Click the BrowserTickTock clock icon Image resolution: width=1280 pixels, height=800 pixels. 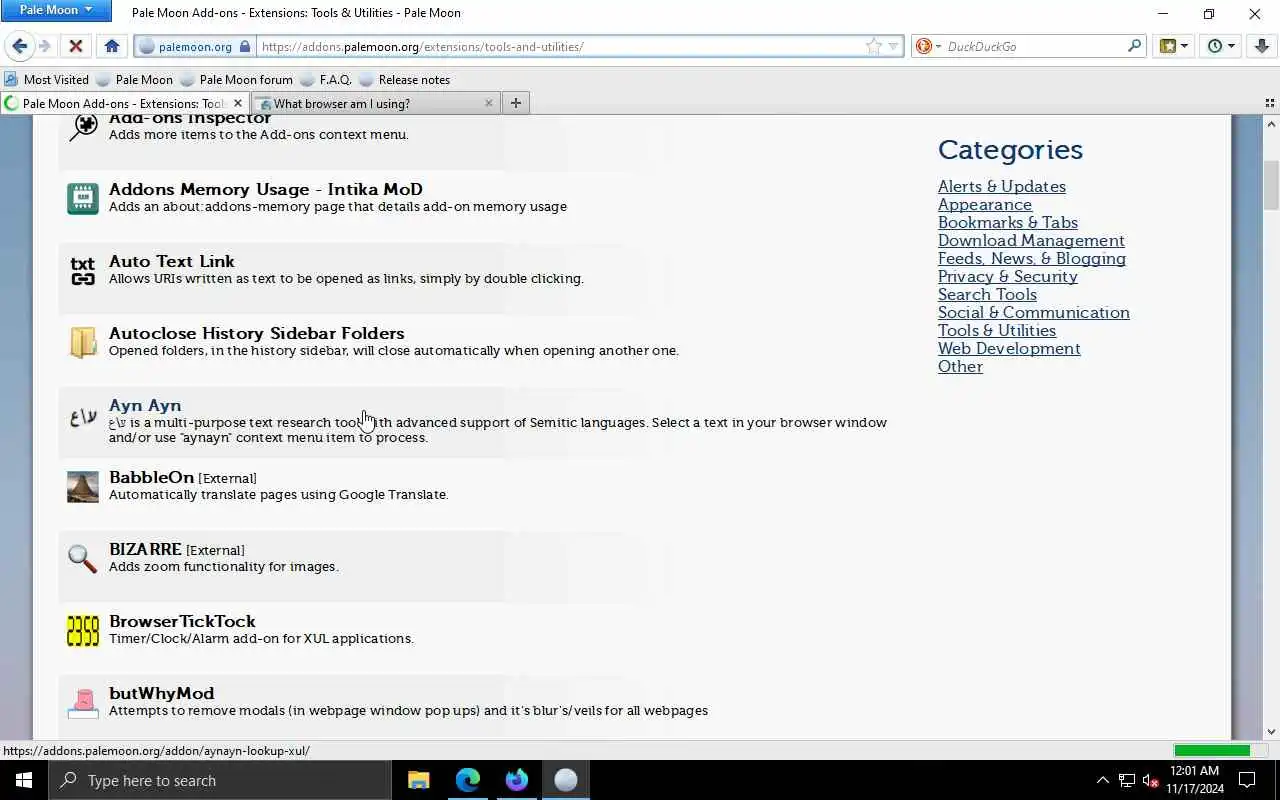[x=83, y=630]
